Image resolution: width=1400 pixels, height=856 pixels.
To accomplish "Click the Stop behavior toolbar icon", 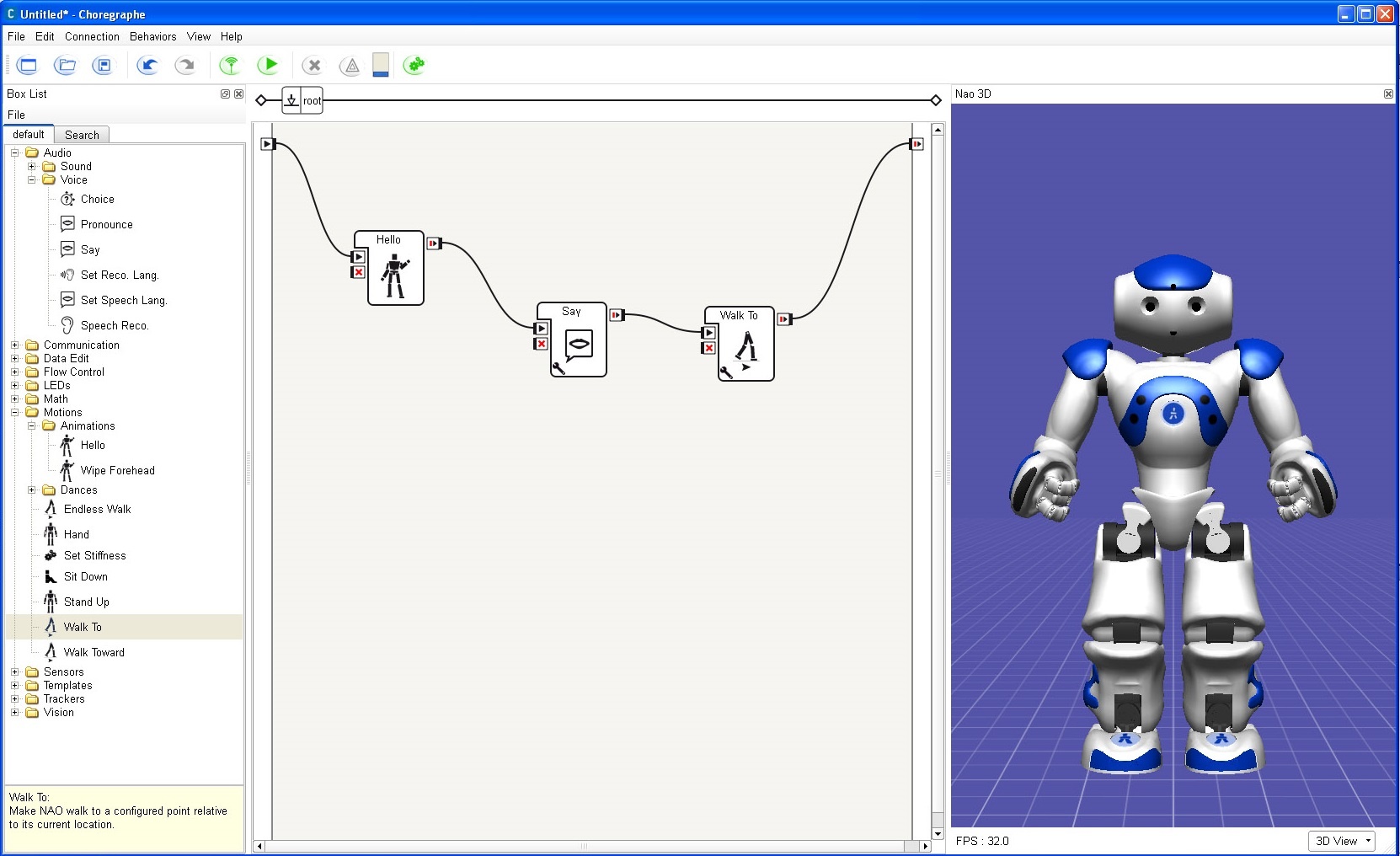I will [x=313, y=65].
